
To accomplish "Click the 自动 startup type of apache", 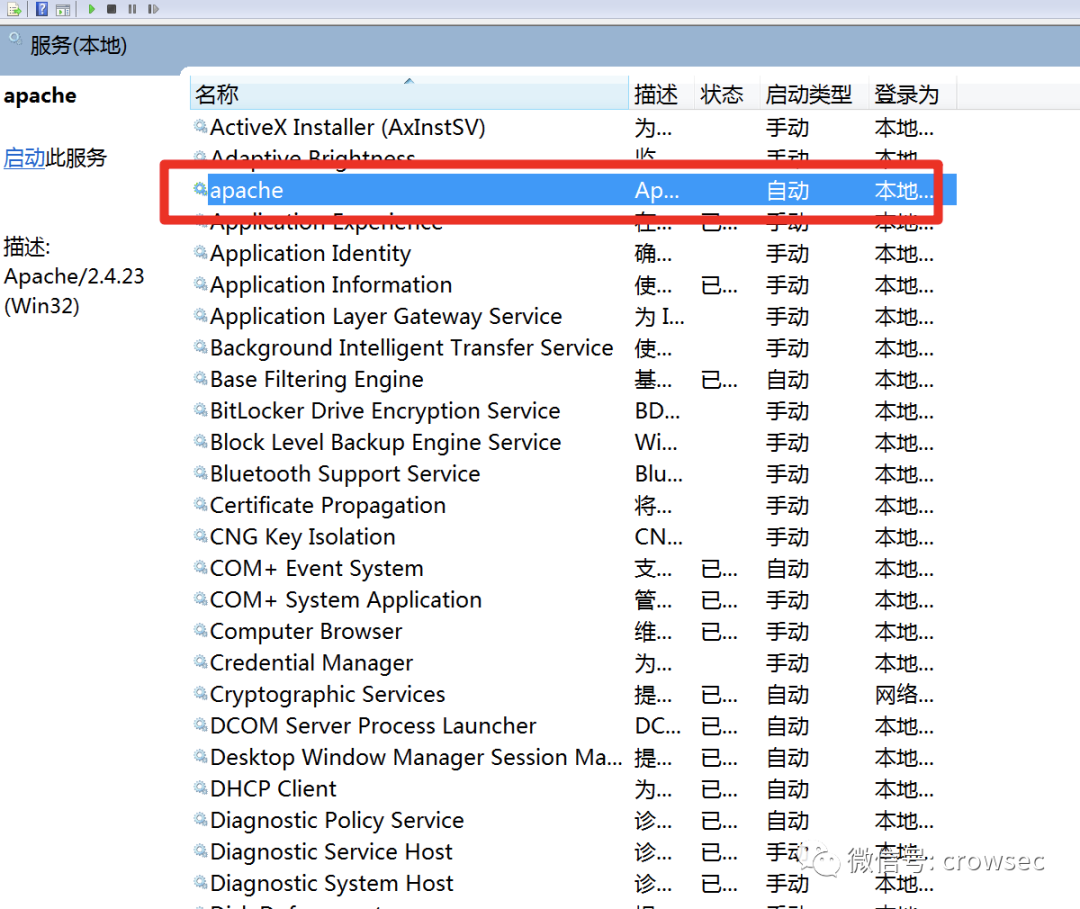I will pos(788,190).
